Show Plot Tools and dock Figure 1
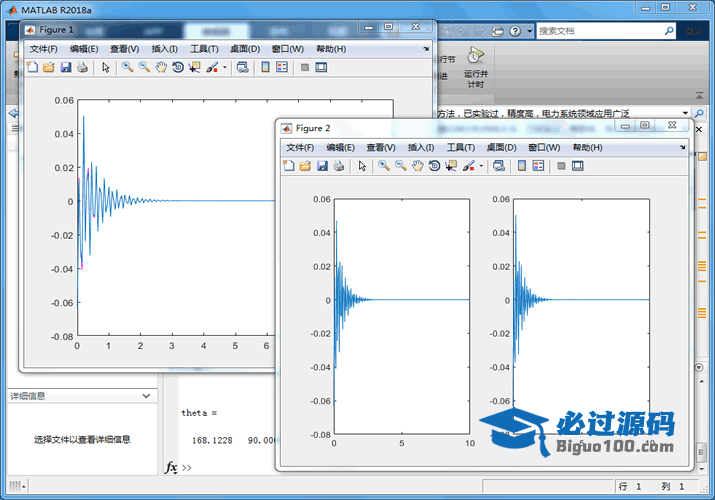Screen dimensions: 715x500 pos(321,67)
